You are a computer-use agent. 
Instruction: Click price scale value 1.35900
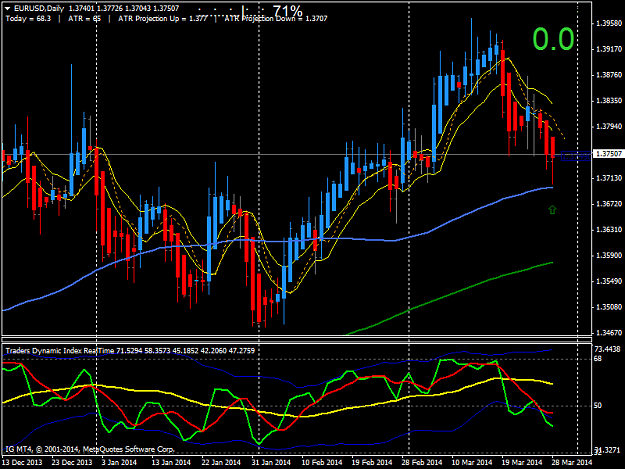point(609,255)
